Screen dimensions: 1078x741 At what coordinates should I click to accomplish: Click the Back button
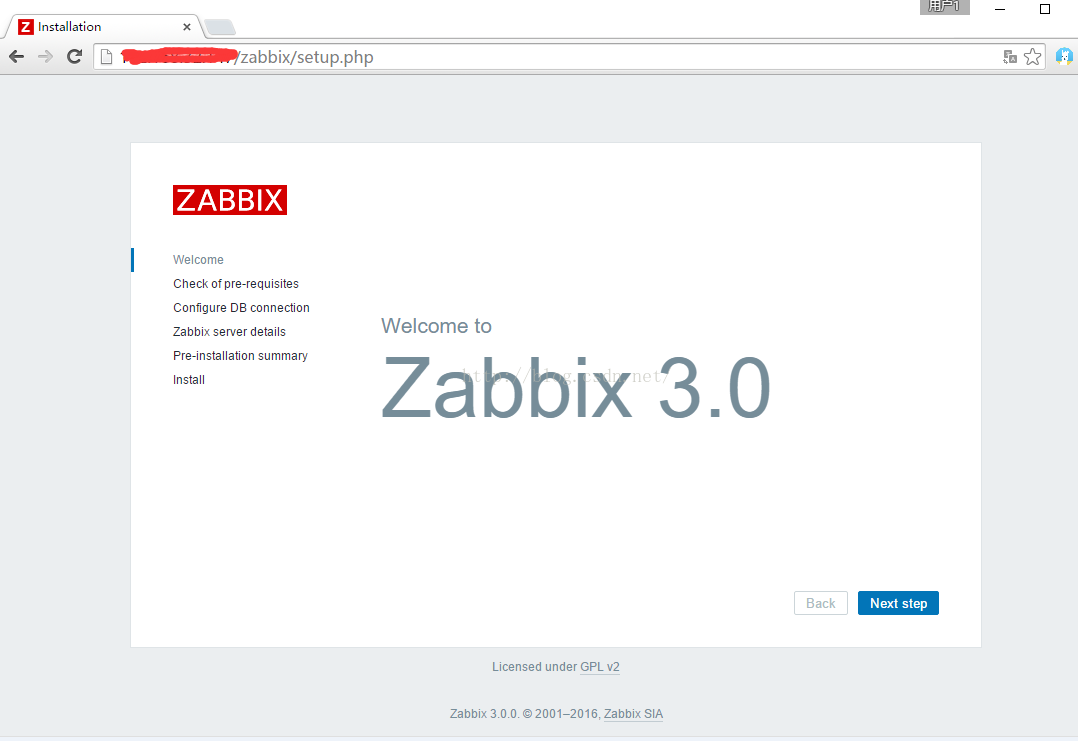(x=820, y=603)
